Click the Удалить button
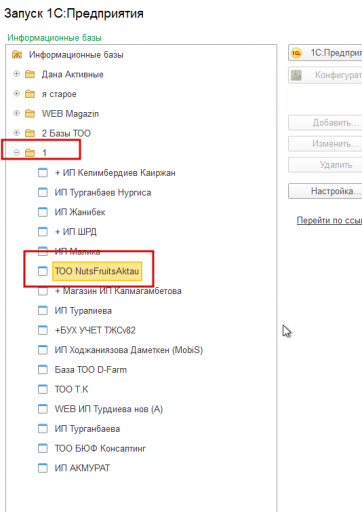The height and width of the screenshot is (512, 362). (x=325, y=165)
